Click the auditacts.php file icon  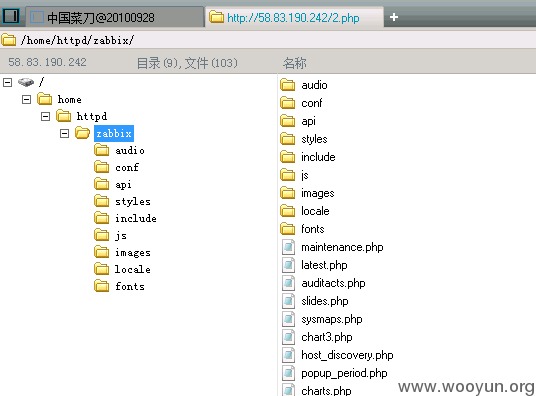click(288, 283)
